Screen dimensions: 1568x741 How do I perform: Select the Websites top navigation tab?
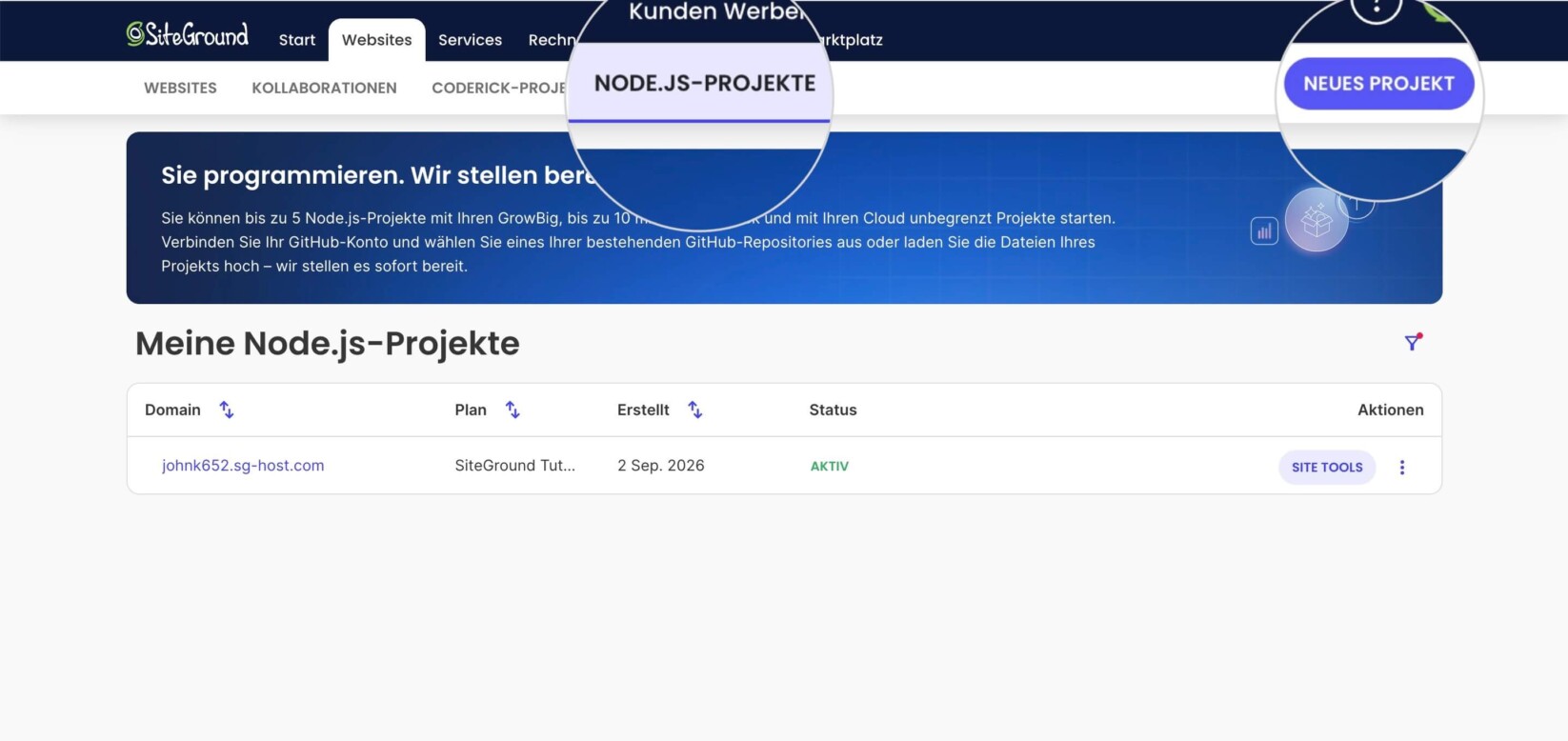pos(377,40)
